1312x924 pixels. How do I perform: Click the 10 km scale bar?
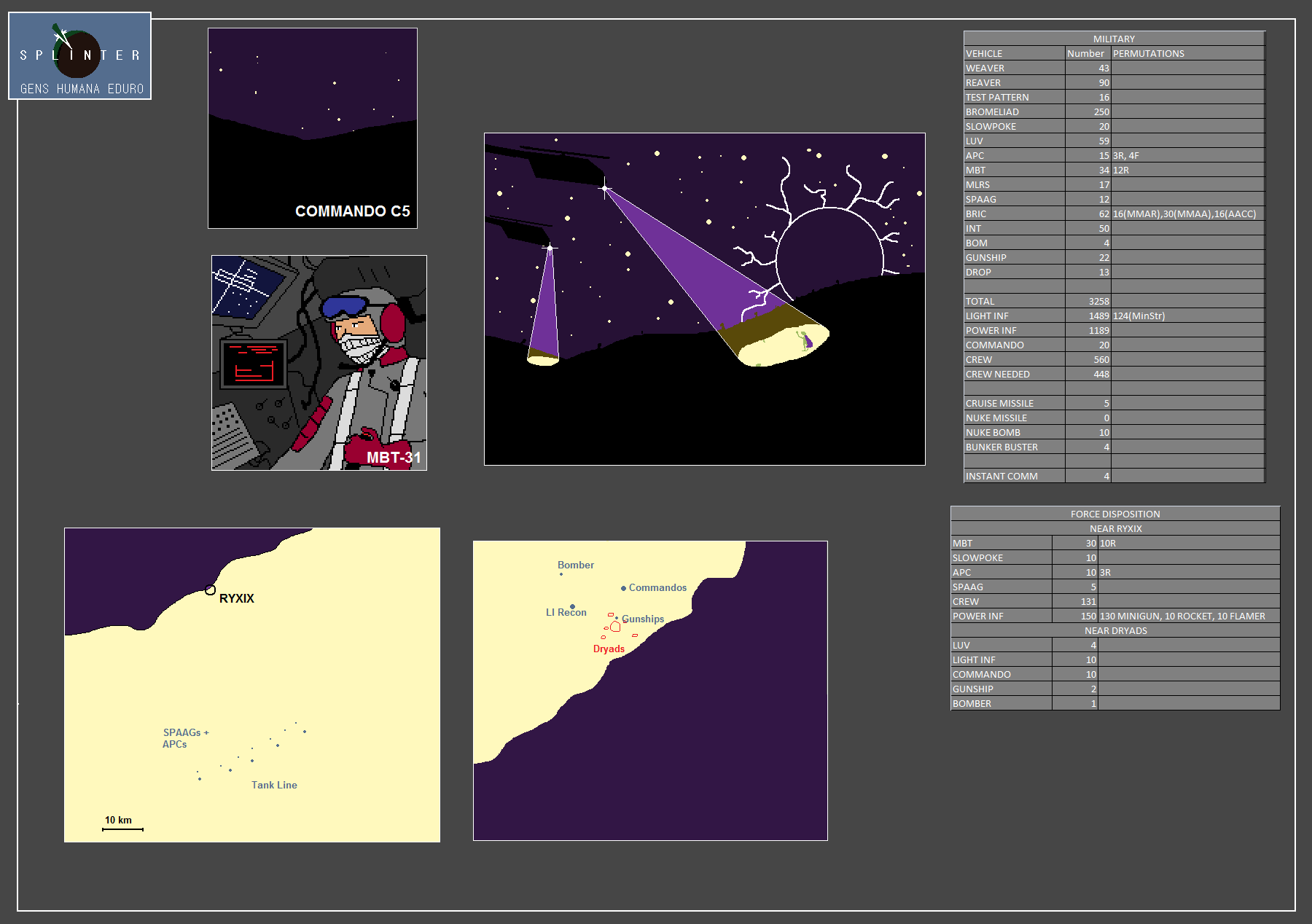[122, 829]
